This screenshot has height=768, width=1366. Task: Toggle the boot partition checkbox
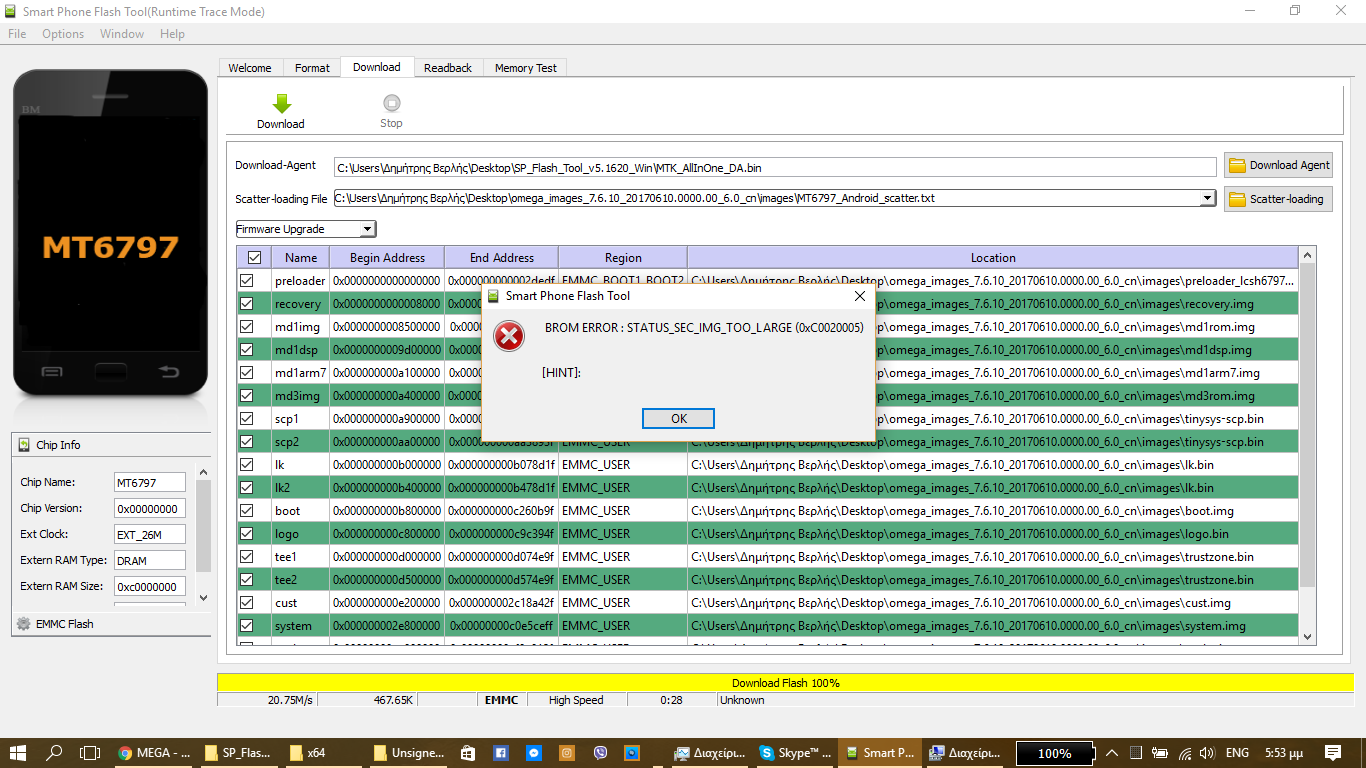(x=247, y=511)
